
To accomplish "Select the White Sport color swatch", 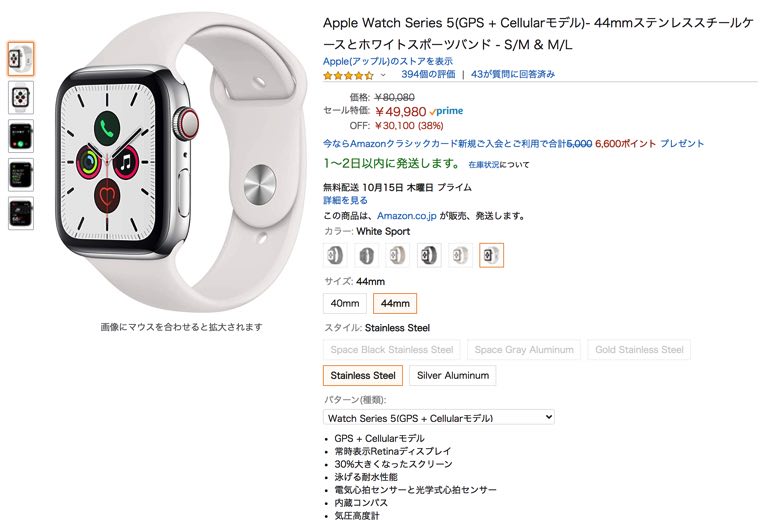I will coord(491,255).
